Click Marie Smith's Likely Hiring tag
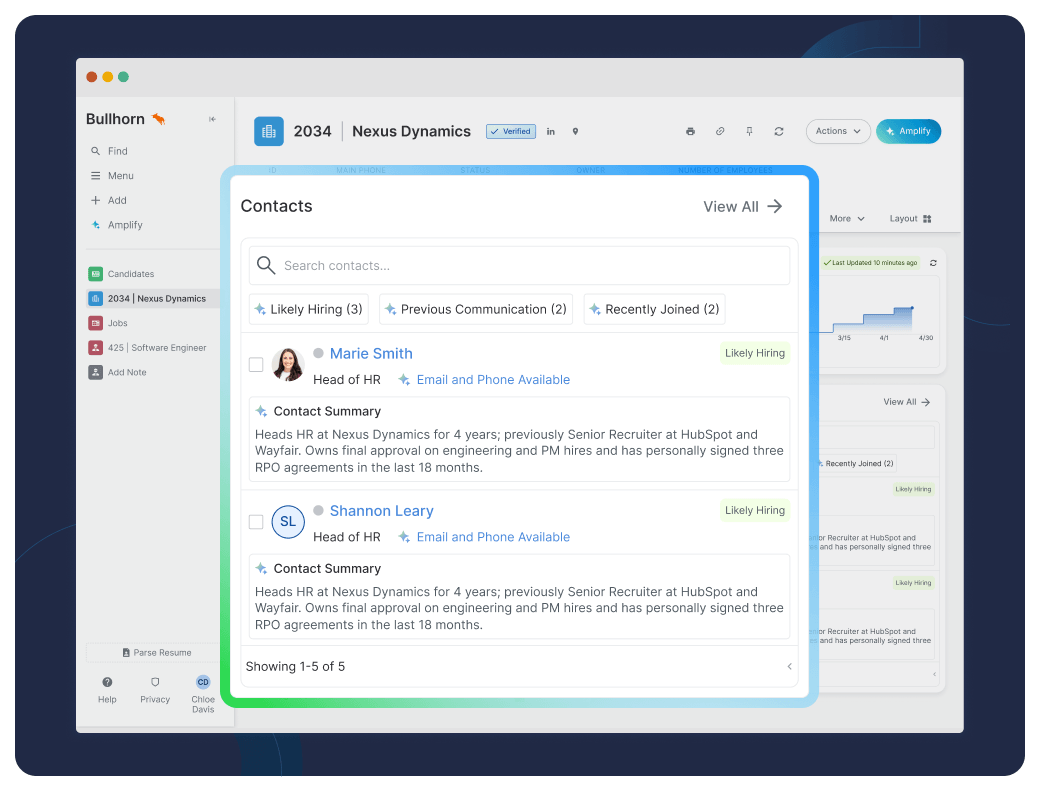Screen dimensions: 1040x790 (755, 353)
